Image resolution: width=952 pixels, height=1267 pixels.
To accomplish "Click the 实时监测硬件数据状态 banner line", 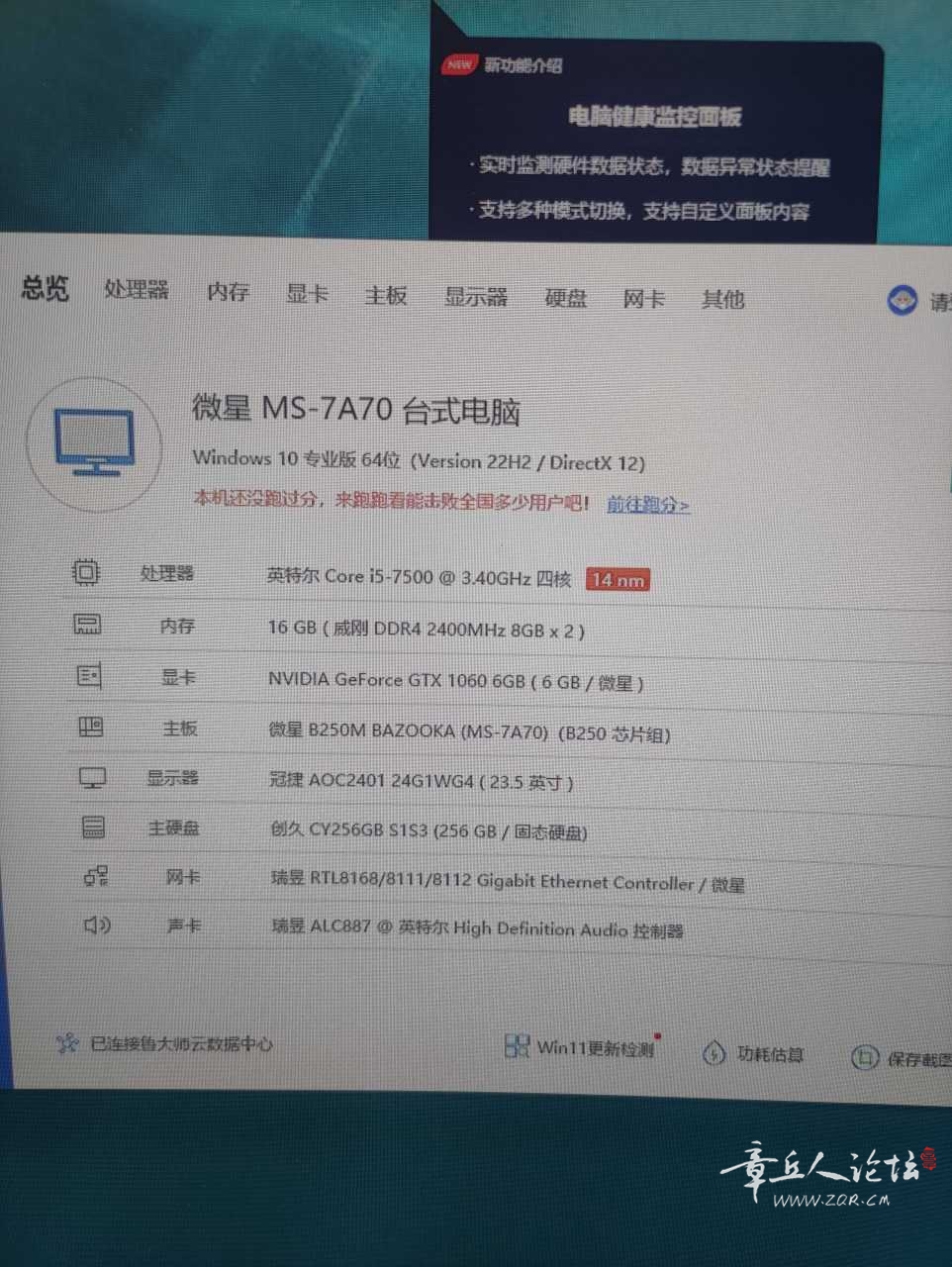I will pos(649,166).
